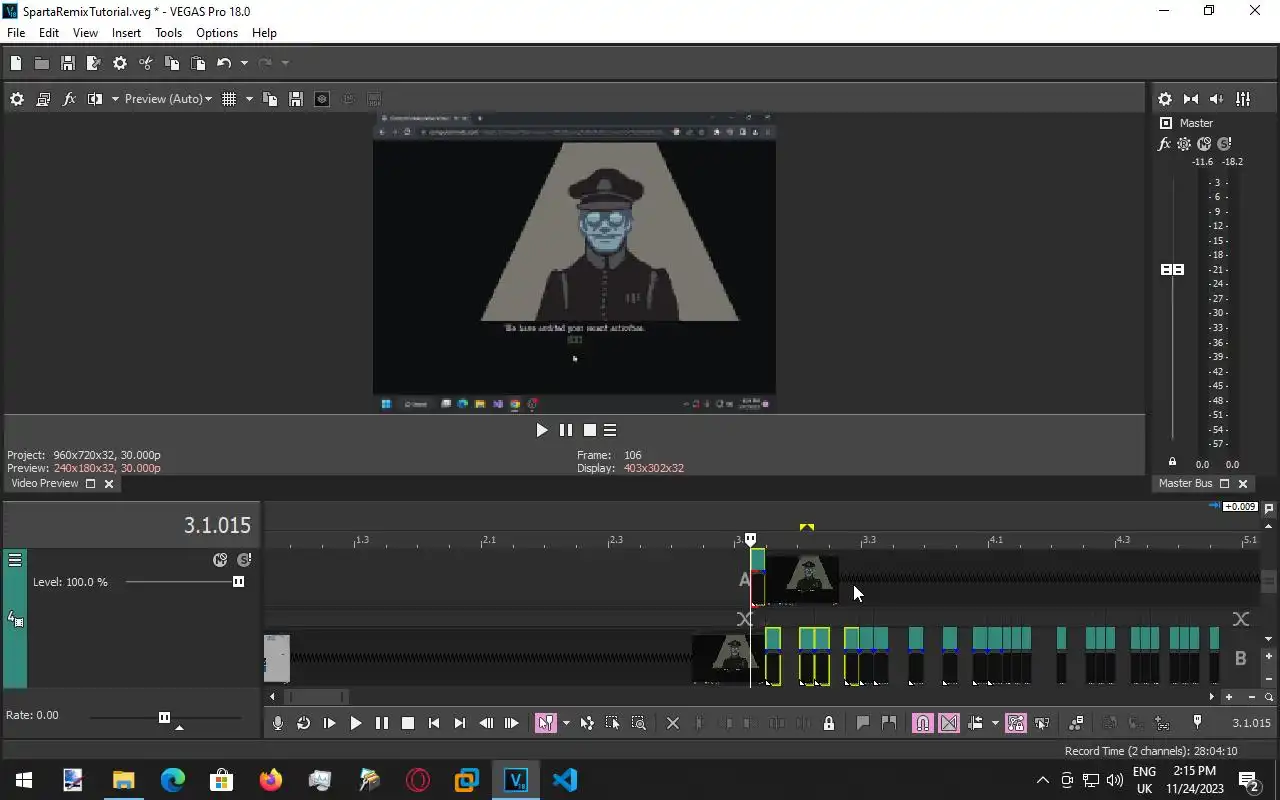1280x800 pixels.
Task: Stop the video preview
Action: click(590, 430)
